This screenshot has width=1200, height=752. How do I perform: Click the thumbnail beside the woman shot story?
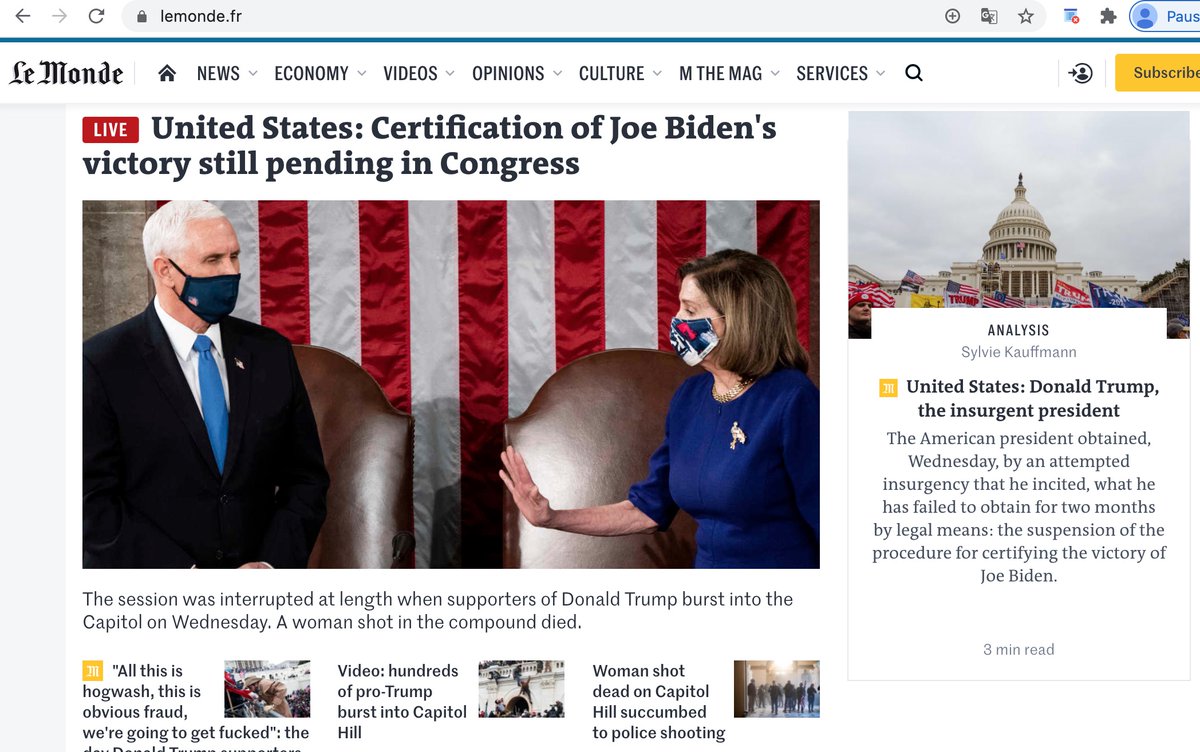pos(777,689)
